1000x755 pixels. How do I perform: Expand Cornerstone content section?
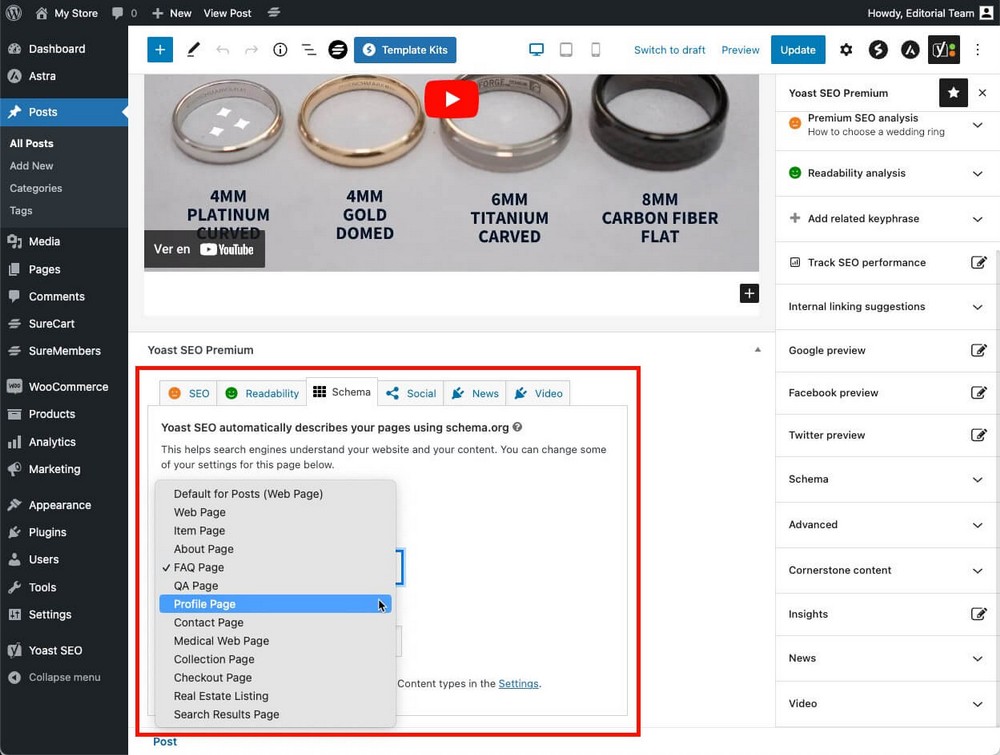click(x=887, y=571)
